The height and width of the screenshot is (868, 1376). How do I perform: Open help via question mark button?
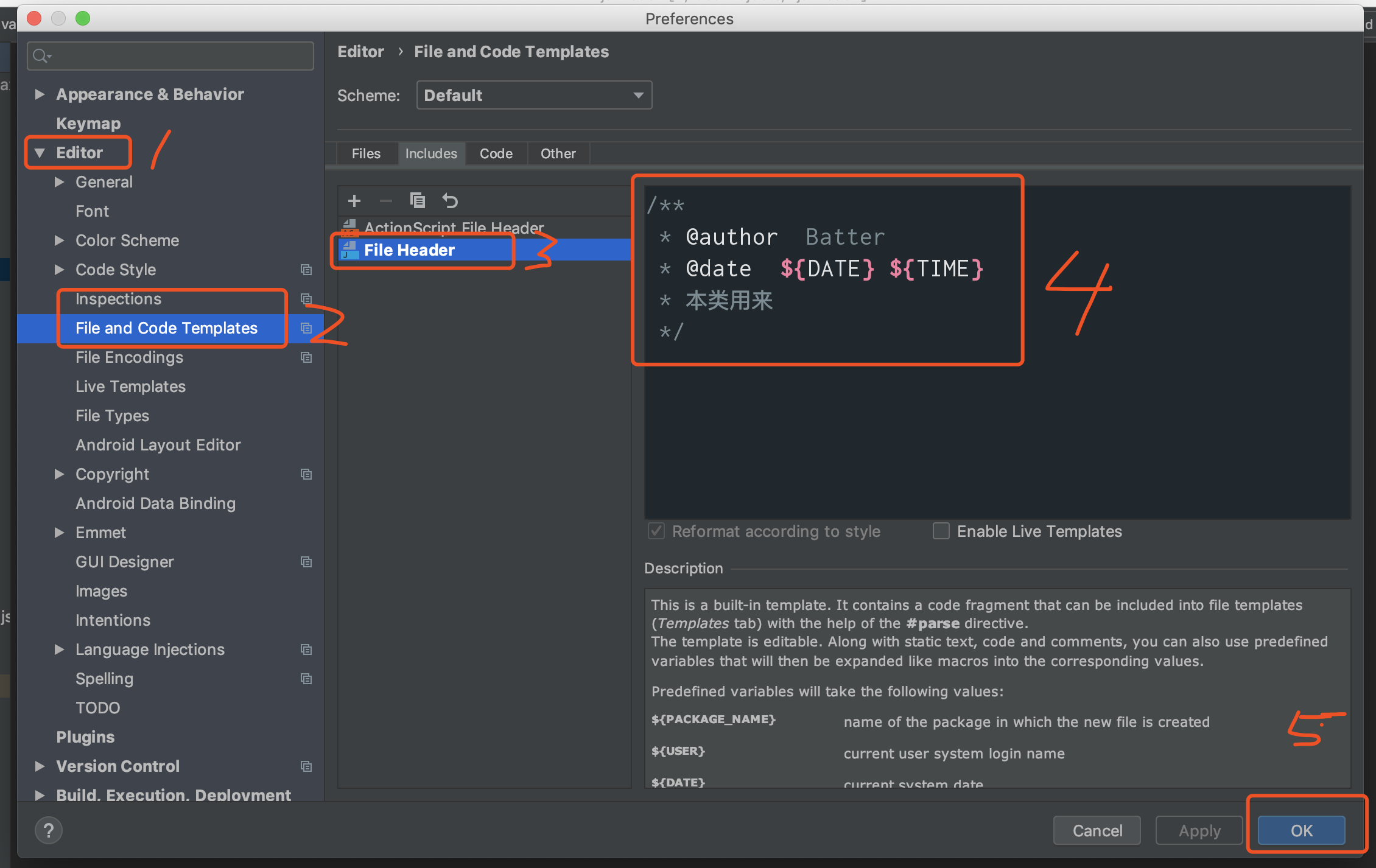(x=49, y=830)
